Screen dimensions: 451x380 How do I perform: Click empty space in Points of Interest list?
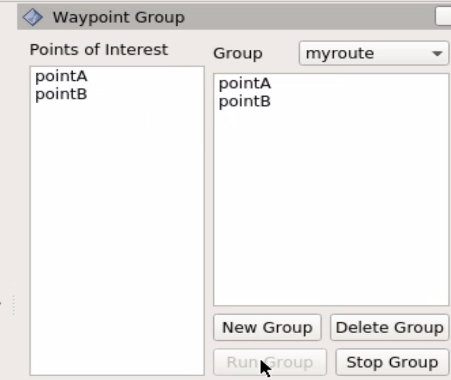pyautogui.click(x=117, y=233)
